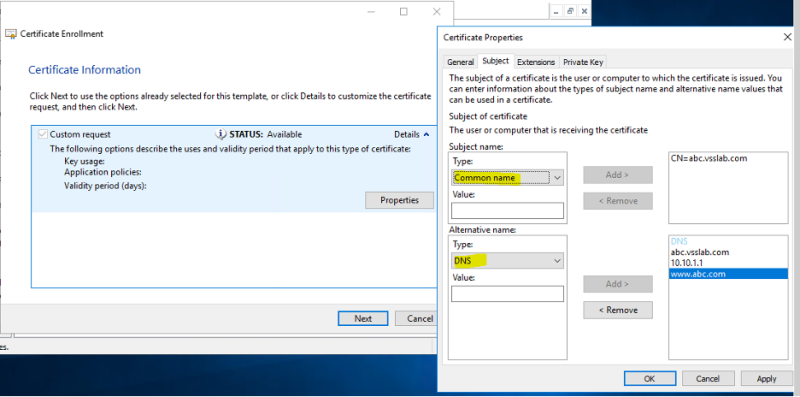Remove the selected alternative name entry
Screen dimensions: 800x397
tap(618, 310)
